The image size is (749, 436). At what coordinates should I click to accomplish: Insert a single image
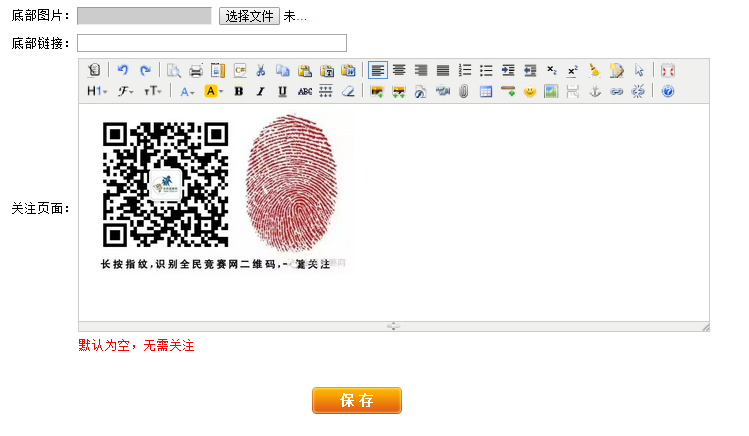click(x=377, y=91)
